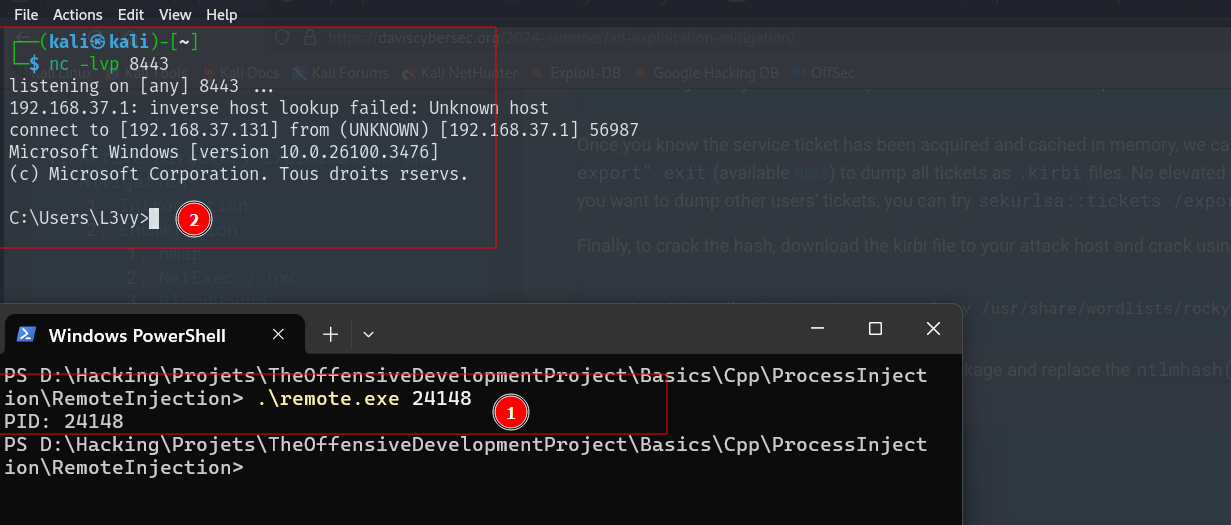
Task: Open the Kali Forums bookmark icon
Action: (300, 72)
